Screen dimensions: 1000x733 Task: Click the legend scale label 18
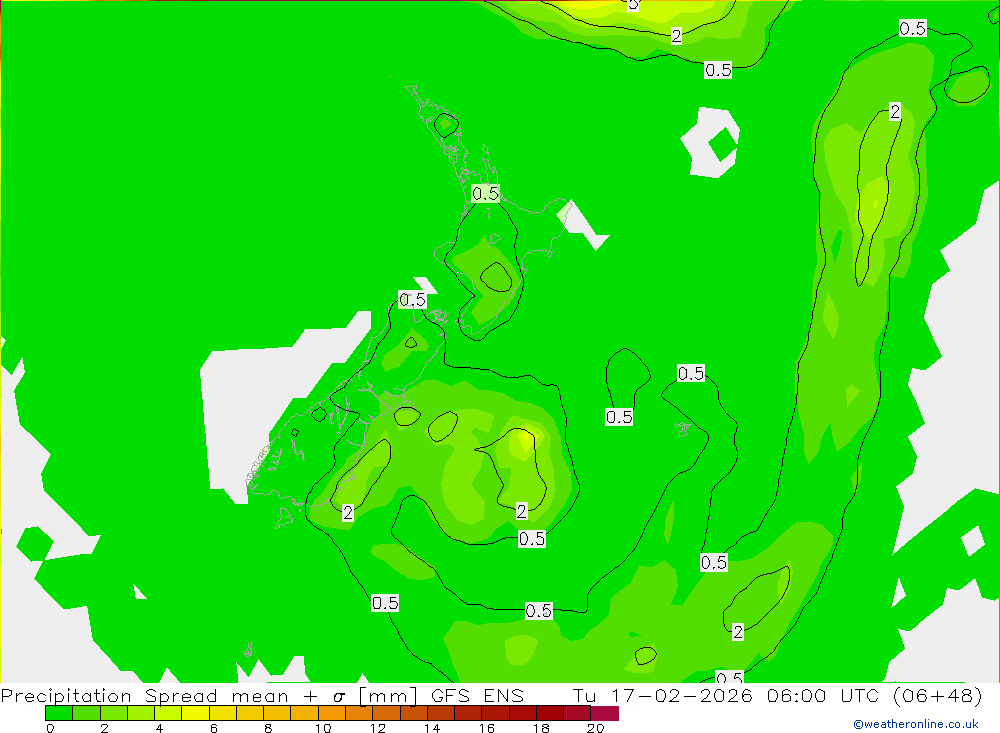tap(541, 728)
